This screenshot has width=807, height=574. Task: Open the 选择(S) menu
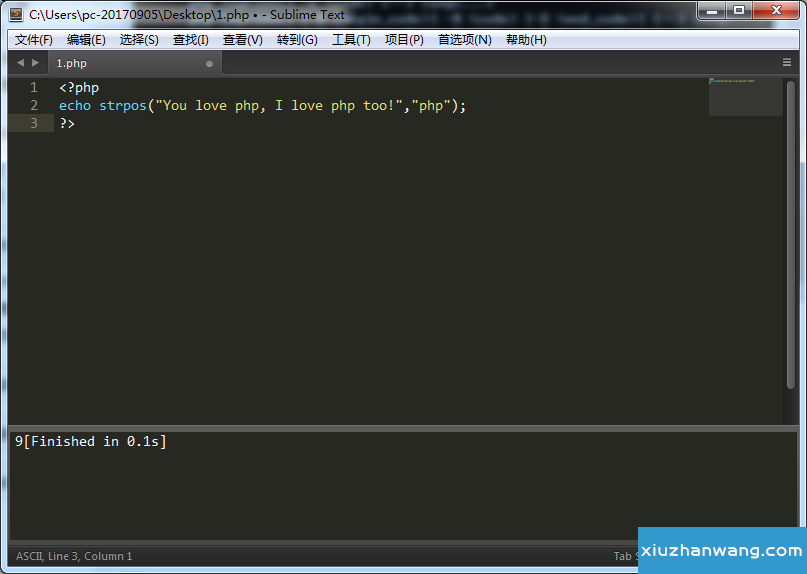(139, 40)
